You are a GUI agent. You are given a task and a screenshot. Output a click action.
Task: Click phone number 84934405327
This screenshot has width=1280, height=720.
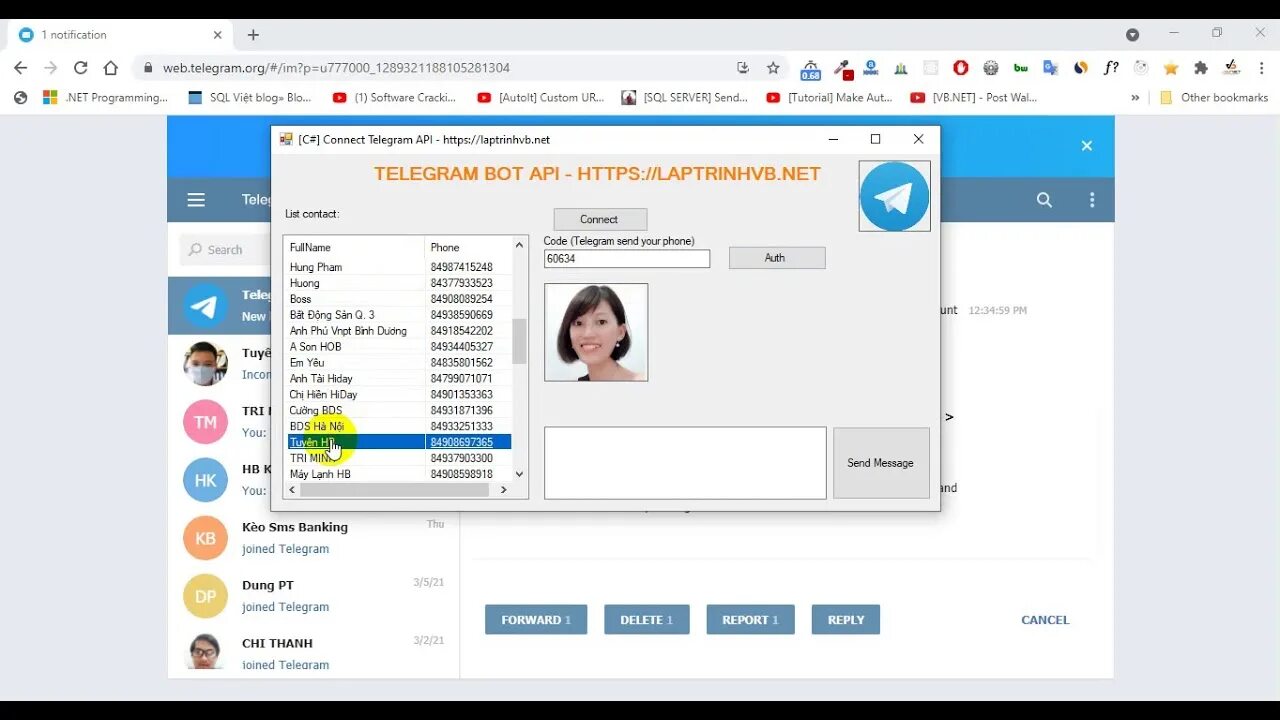pos(462,347)
